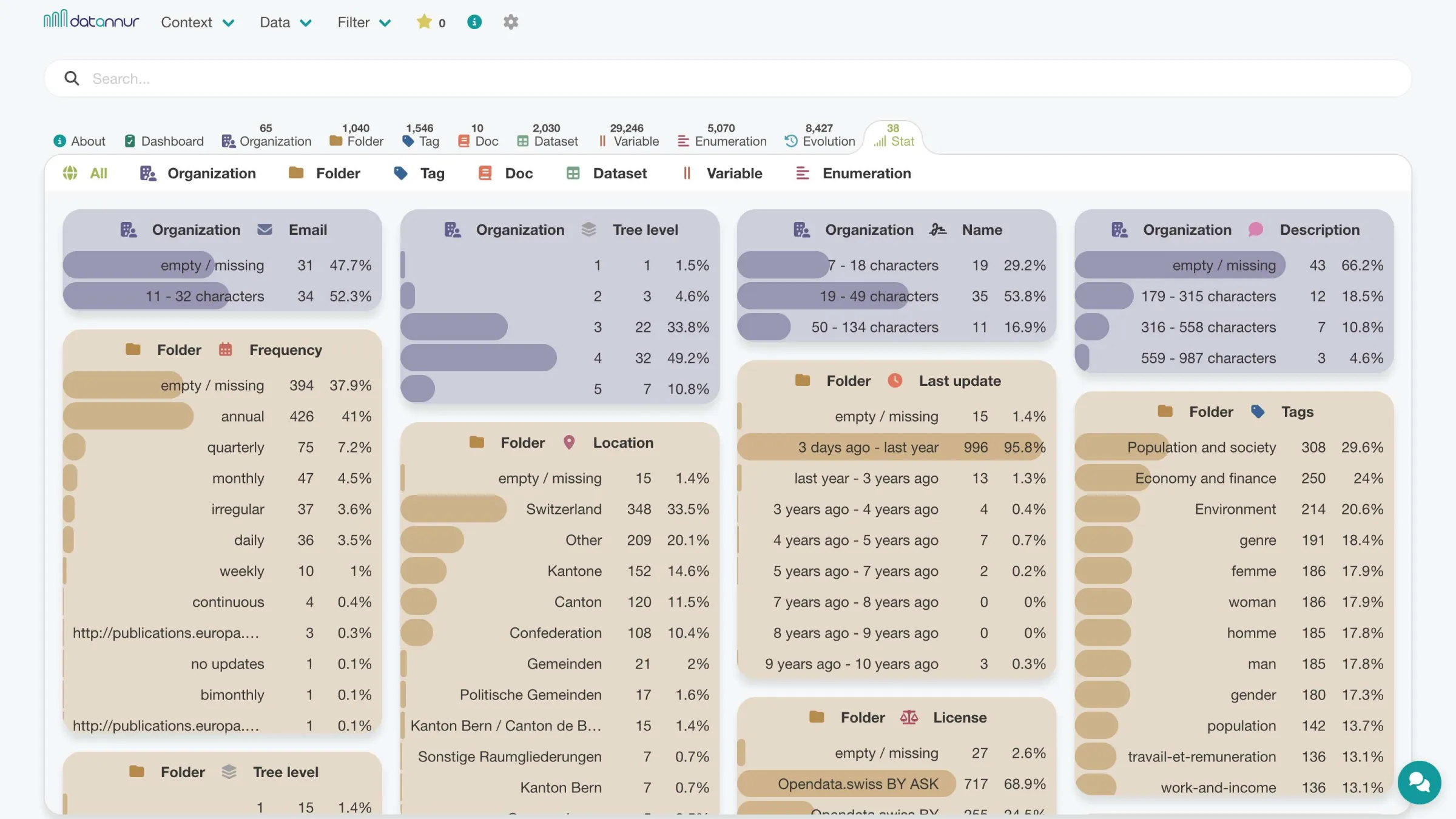Viewport: 1456px width, 819px height.
Task: Click folder icon in Folder Frequency header
Action: pos(133,350)
